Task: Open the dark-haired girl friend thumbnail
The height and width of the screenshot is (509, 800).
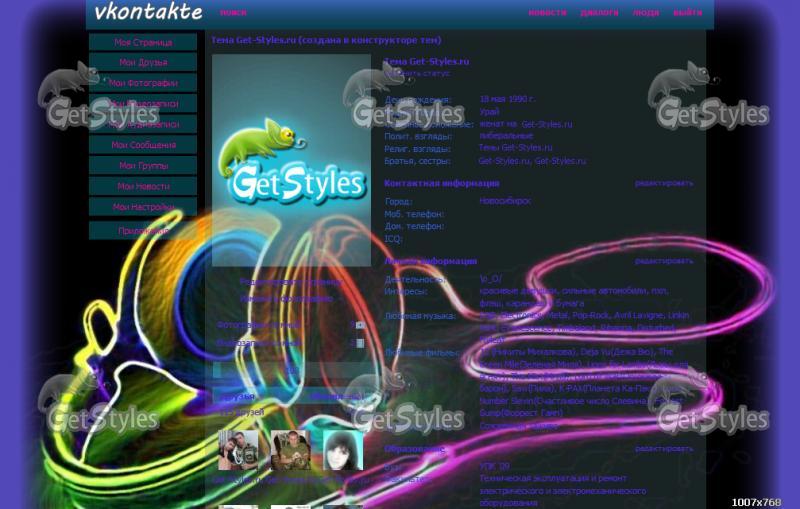Action: 343,451
